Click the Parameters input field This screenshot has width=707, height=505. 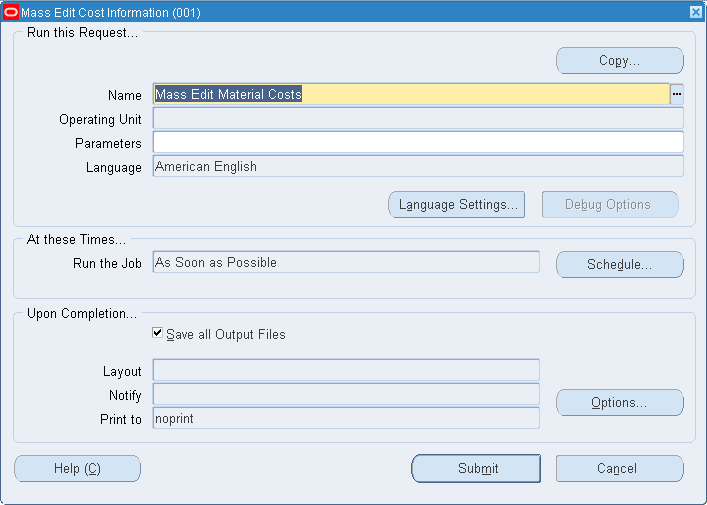(x=418, y=142)
